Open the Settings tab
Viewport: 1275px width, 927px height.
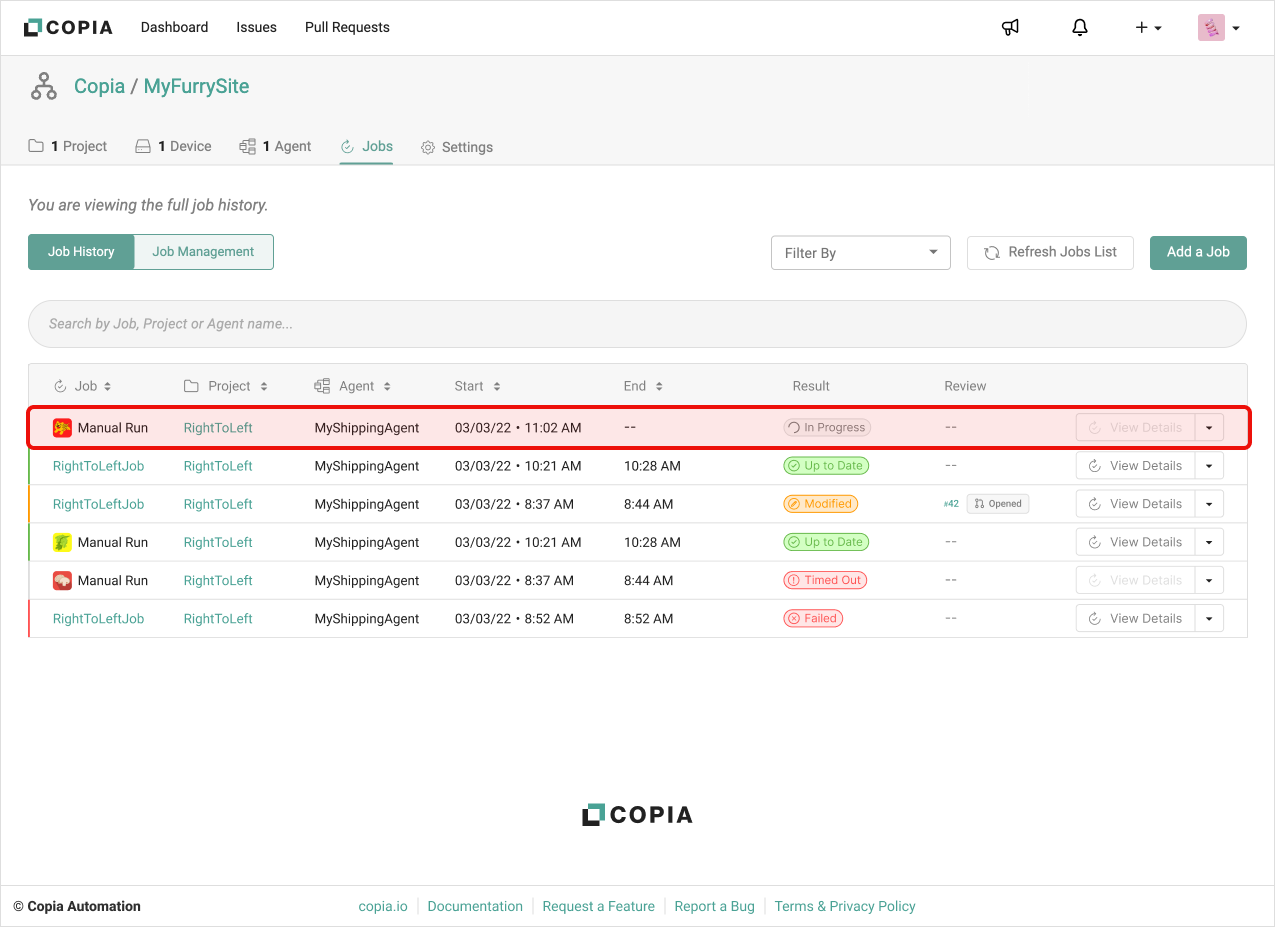(x=457, y=147)
